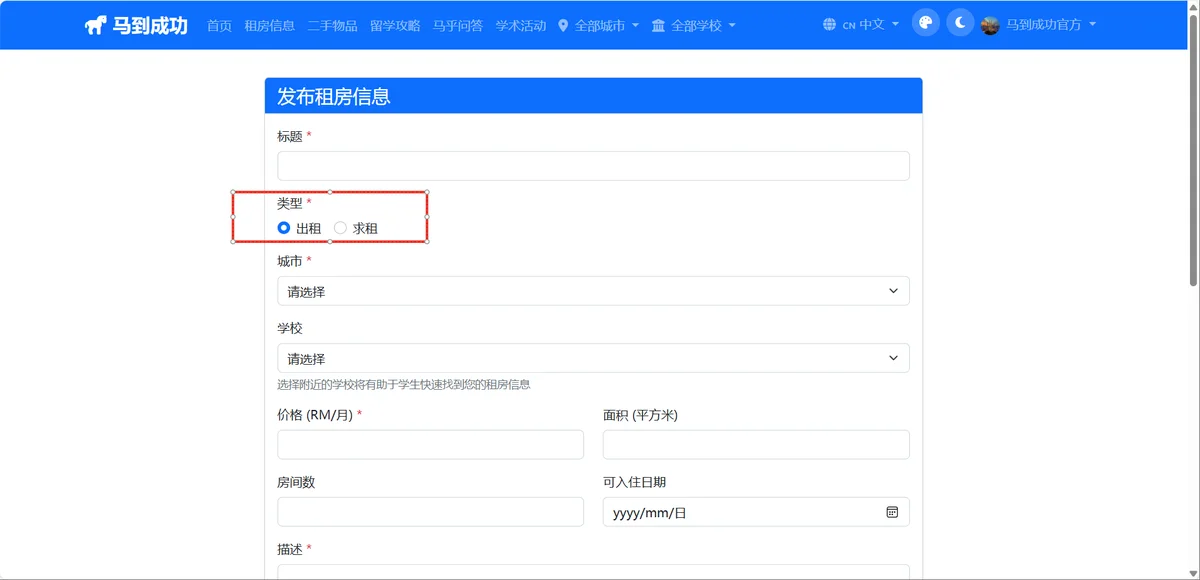The height and width of the screenshot is (580, 1200).
Task: Focus the 房间数 input field
Action: [x=430, y=512]
